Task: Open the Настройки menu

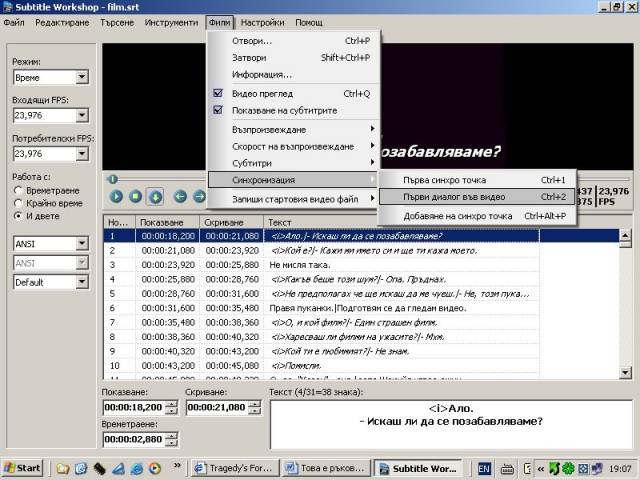Action: (262, 22)
